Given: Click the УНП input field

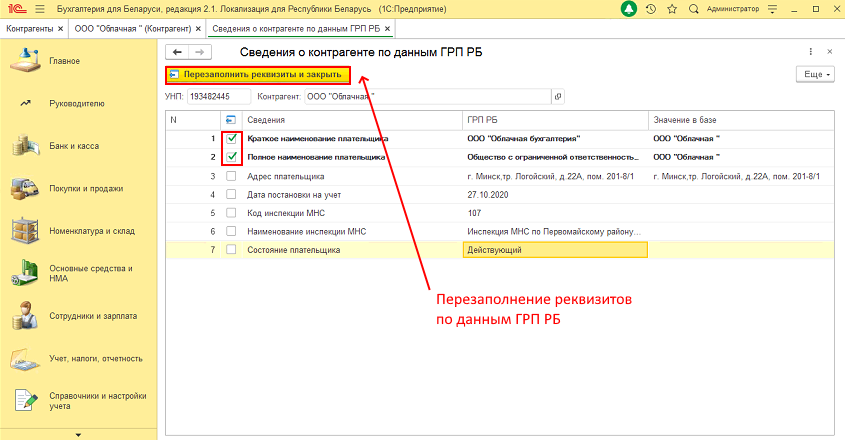Looking at the screenshot, I should 219,97.
